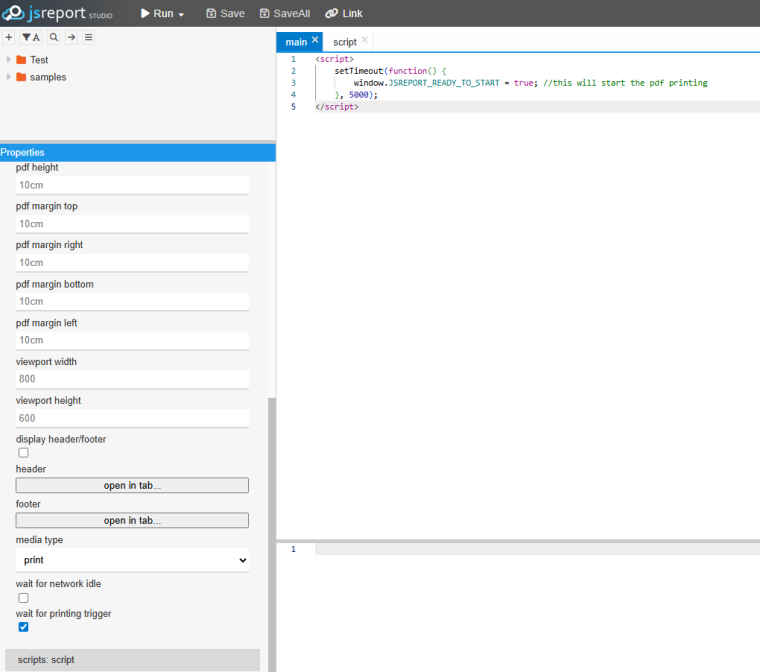This screenshot has height=672, width=760.
Task: Click the viewport width input
Action: click(x=132, y=379)
